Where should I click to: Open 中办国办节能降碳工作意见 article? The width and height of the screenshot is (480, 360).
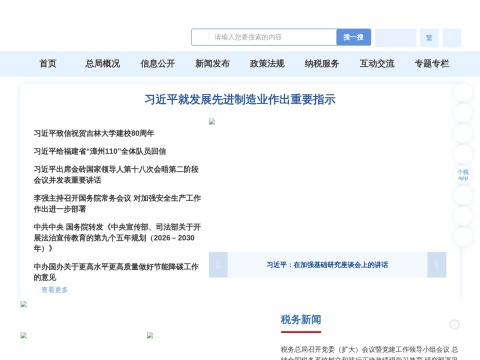(116, 272)
